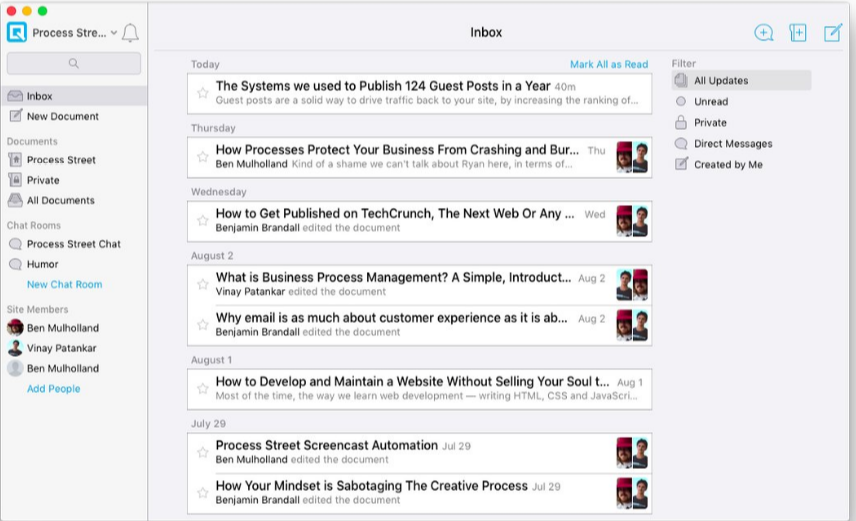This screenshot has width=856, height=521.
Task: Click the Created by Me pencil icon
Action: pos(681,163)
